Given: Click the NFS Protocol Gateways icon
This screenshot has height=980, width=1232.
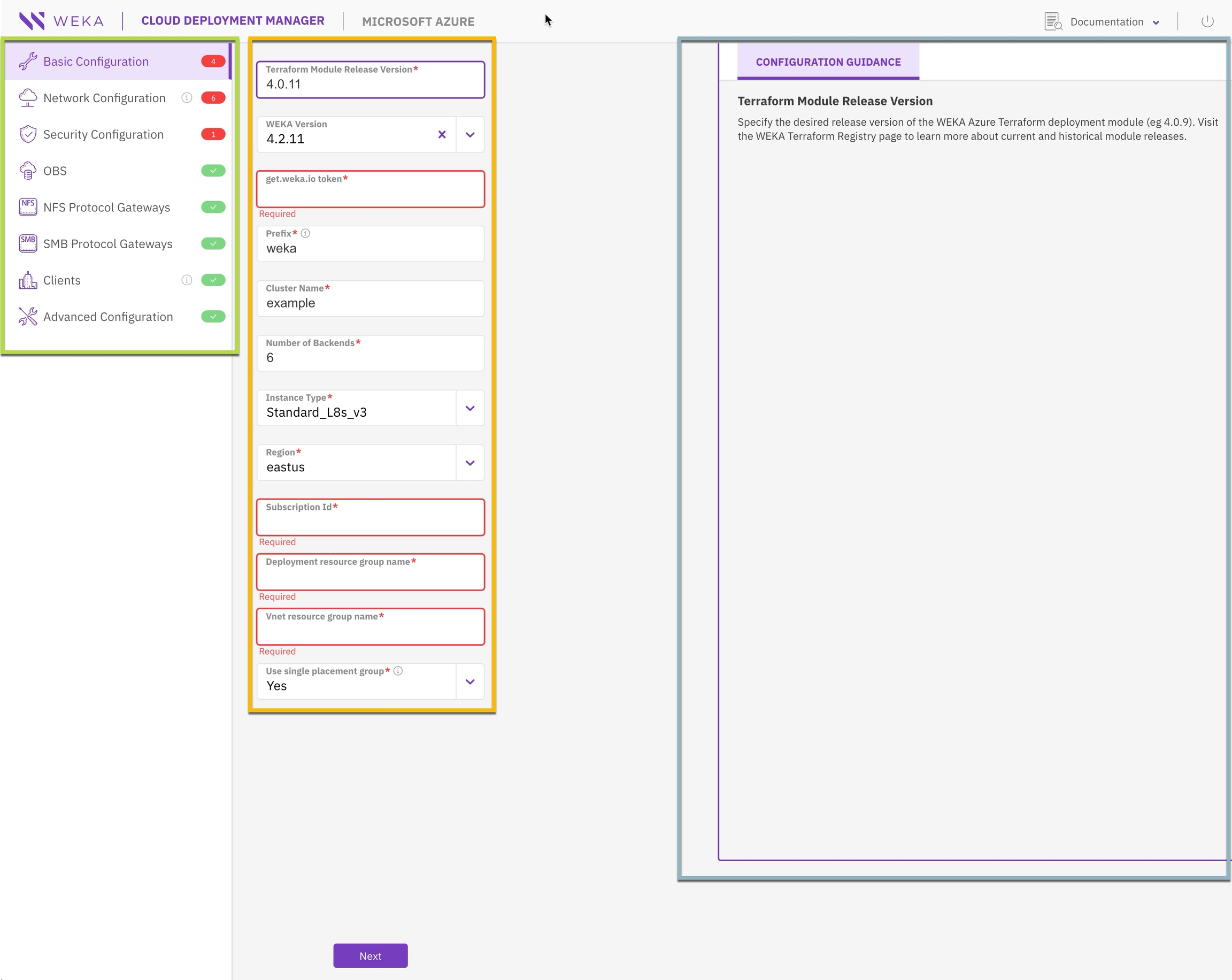Looking at the screenshot, I should tap(27, 207).
